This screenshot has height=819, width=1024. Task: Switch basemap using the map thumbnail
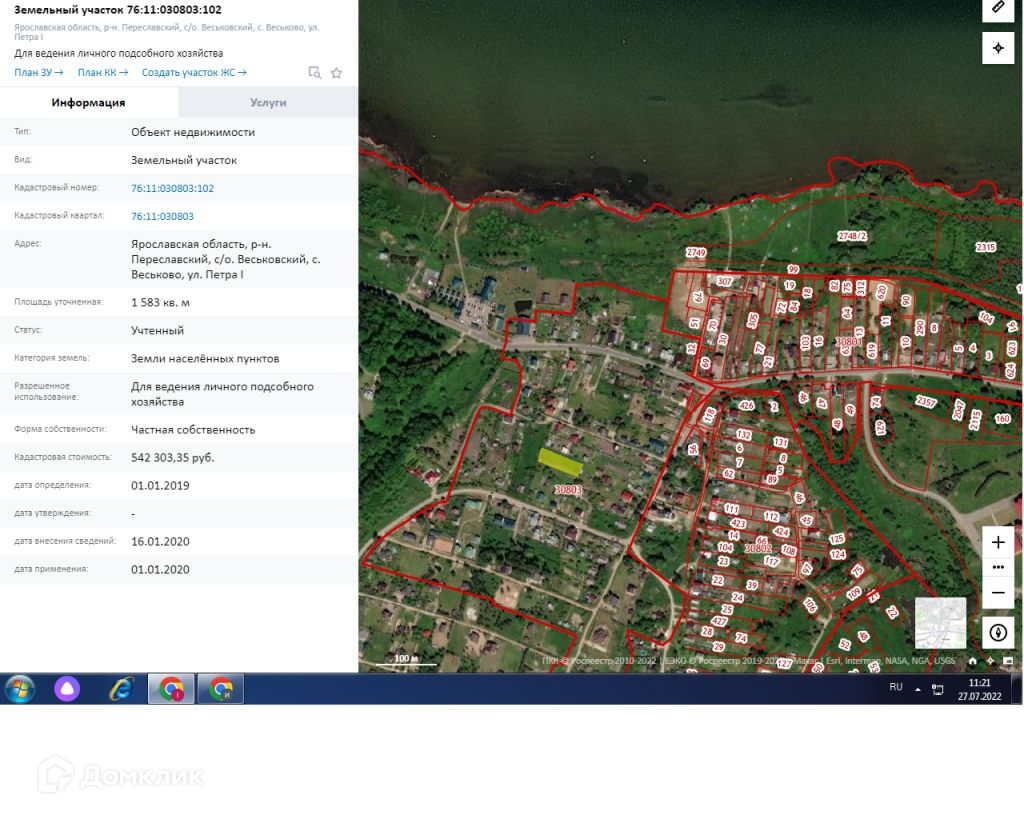940,623
